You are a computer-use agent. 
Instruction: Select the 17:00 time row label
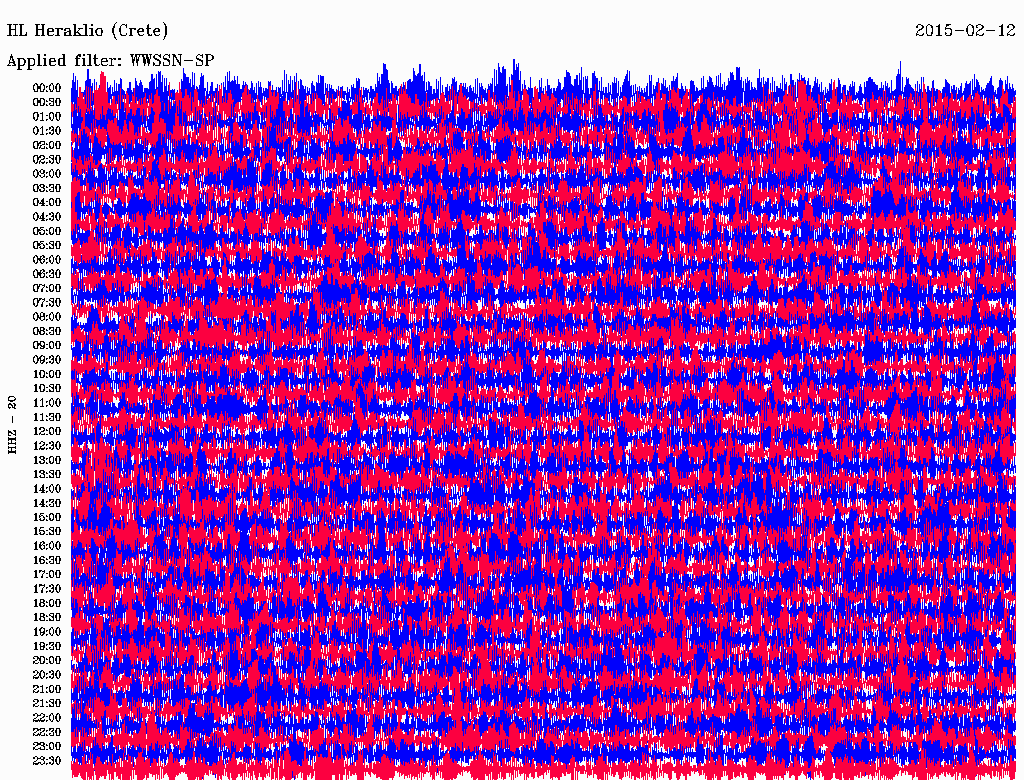point(47,575)
